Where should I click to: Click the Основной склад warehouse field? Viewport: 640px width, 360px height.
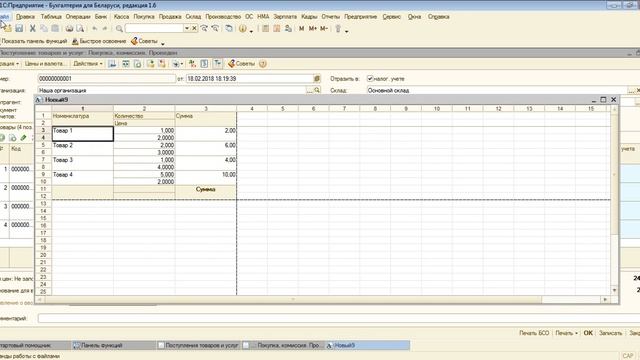[x=497, y=90]
